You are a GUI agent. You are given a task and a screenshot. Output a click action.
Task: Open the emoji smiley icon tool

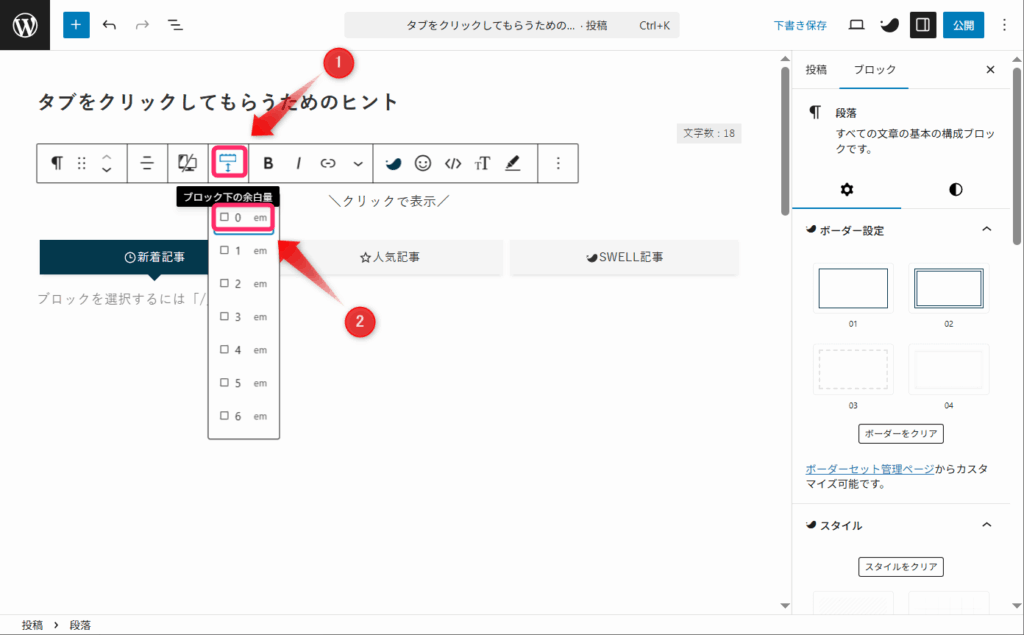[x=423, y=163]
